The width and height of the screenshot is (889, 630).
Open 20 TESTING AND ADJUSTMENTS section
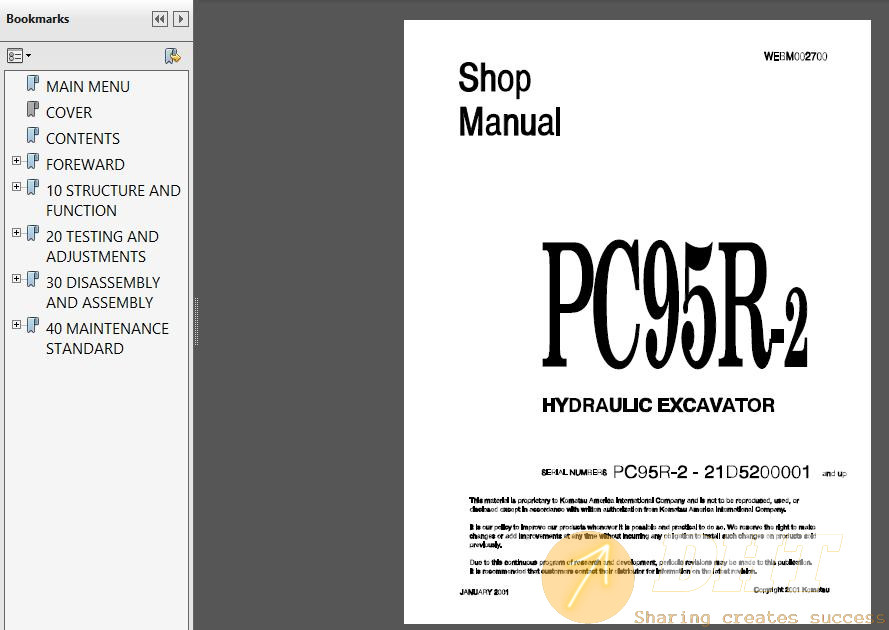(102, 247)
